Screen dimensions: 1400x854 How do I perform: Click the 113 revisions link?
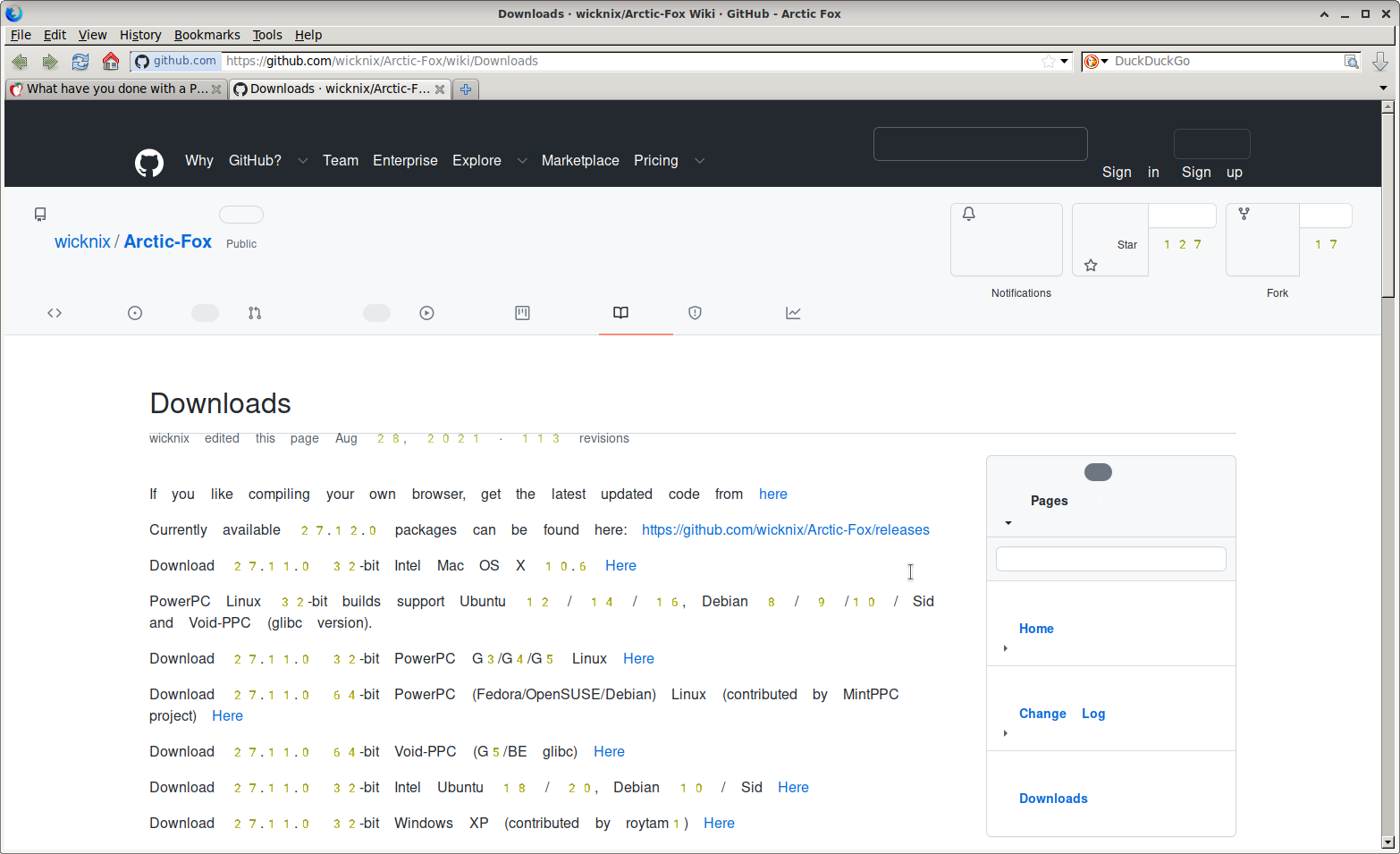point(576,438)
